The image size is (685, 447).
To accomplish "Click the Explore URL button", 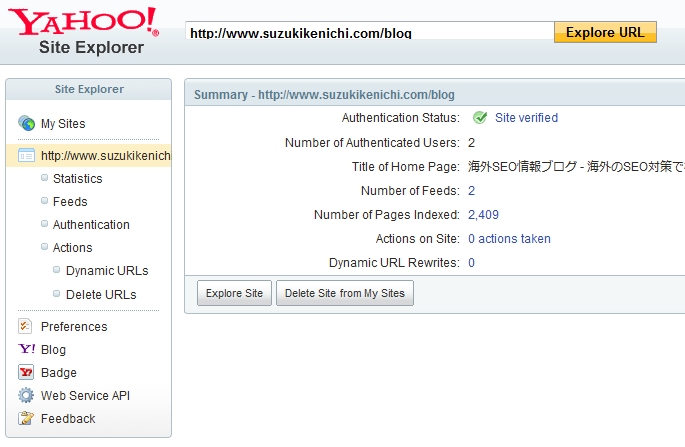I will 605,32.
